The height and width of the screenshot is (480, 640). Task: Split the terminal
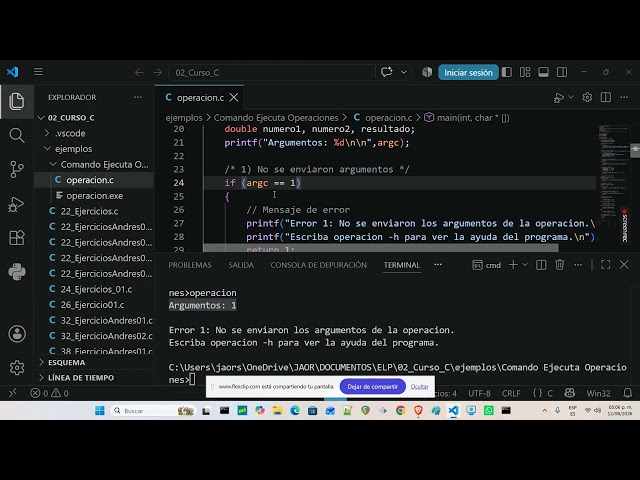tap(541, 265)
